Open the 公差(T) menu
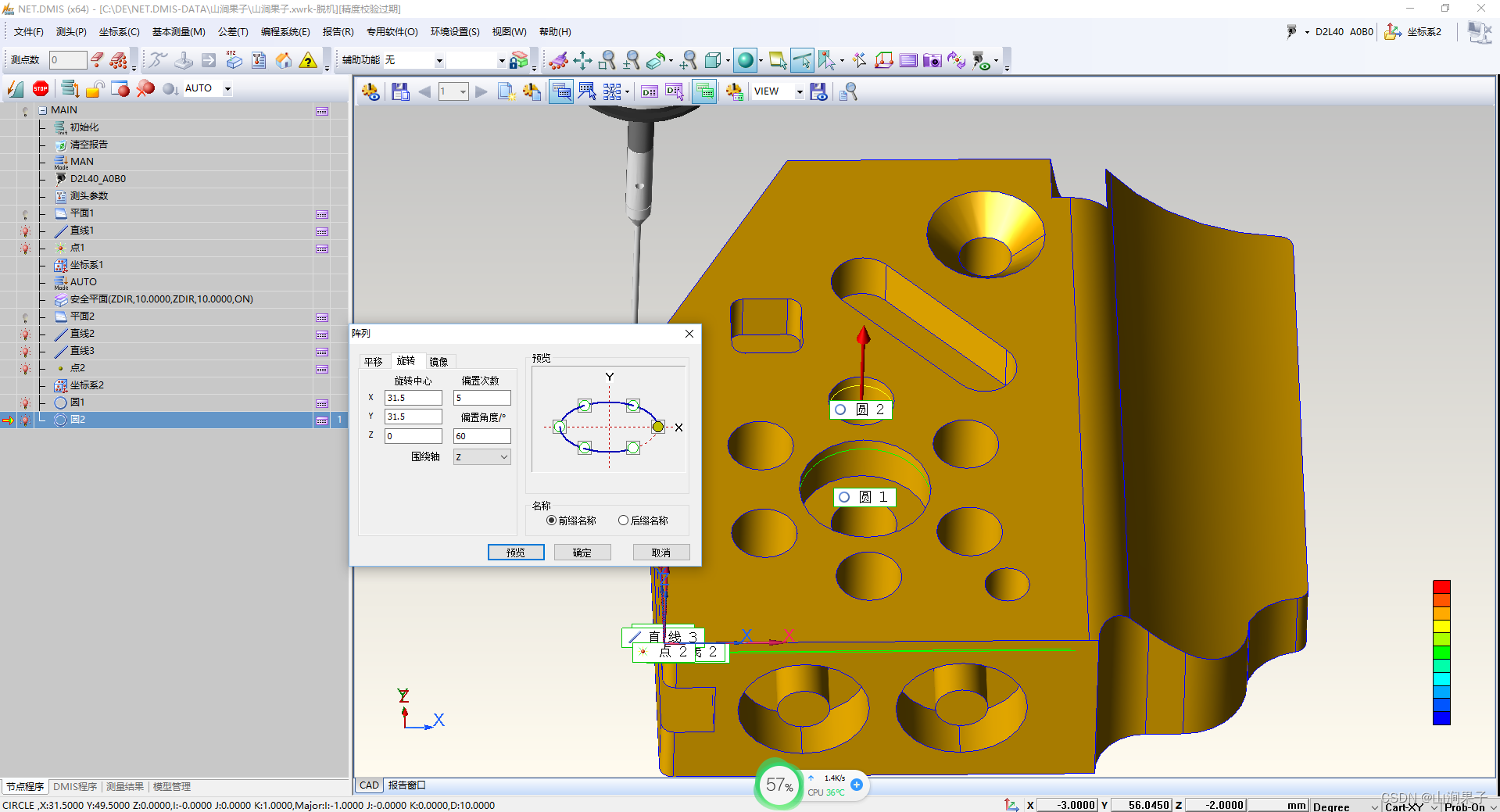 coord(233,32)
